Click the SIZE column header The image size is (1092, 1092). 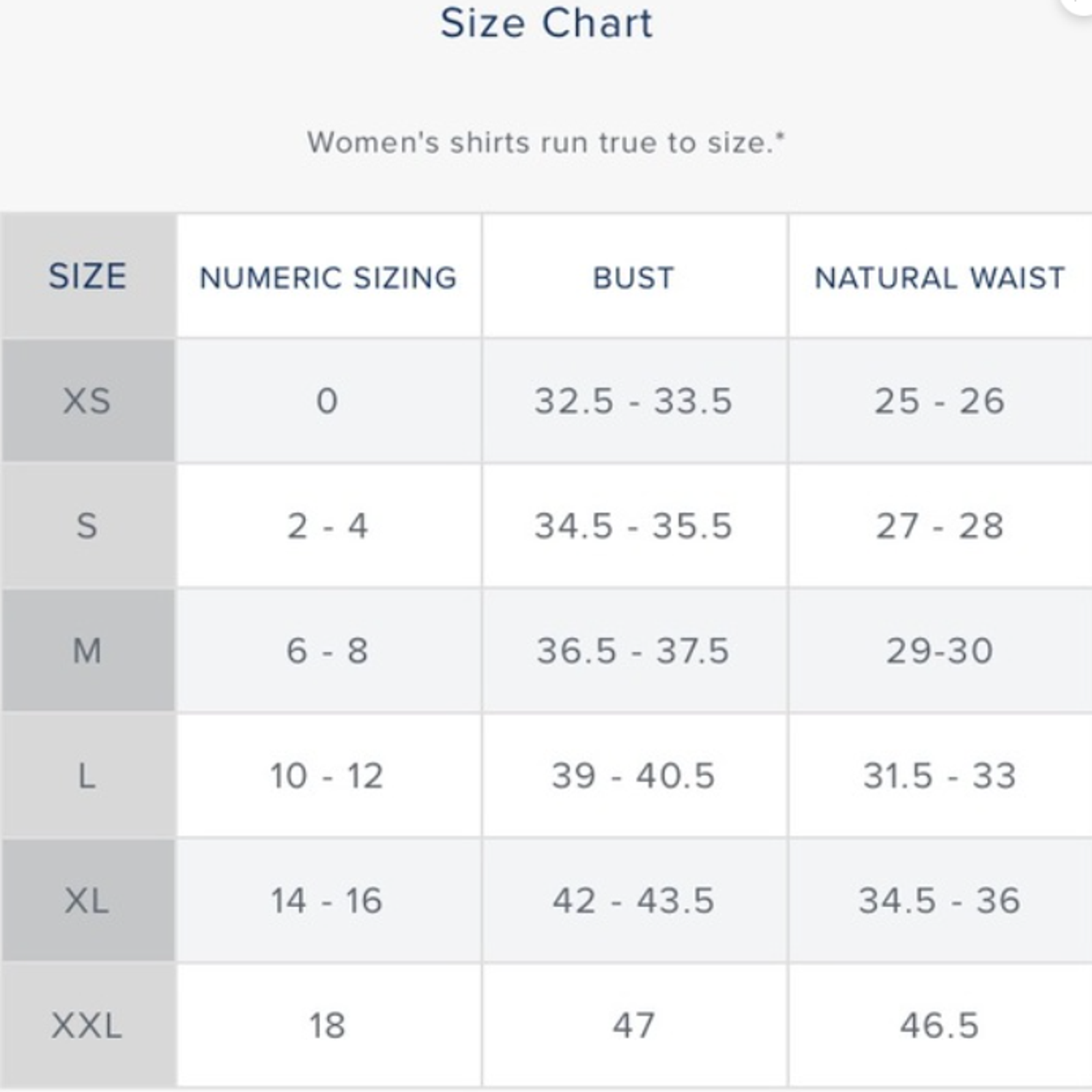[x=87, y=276]
